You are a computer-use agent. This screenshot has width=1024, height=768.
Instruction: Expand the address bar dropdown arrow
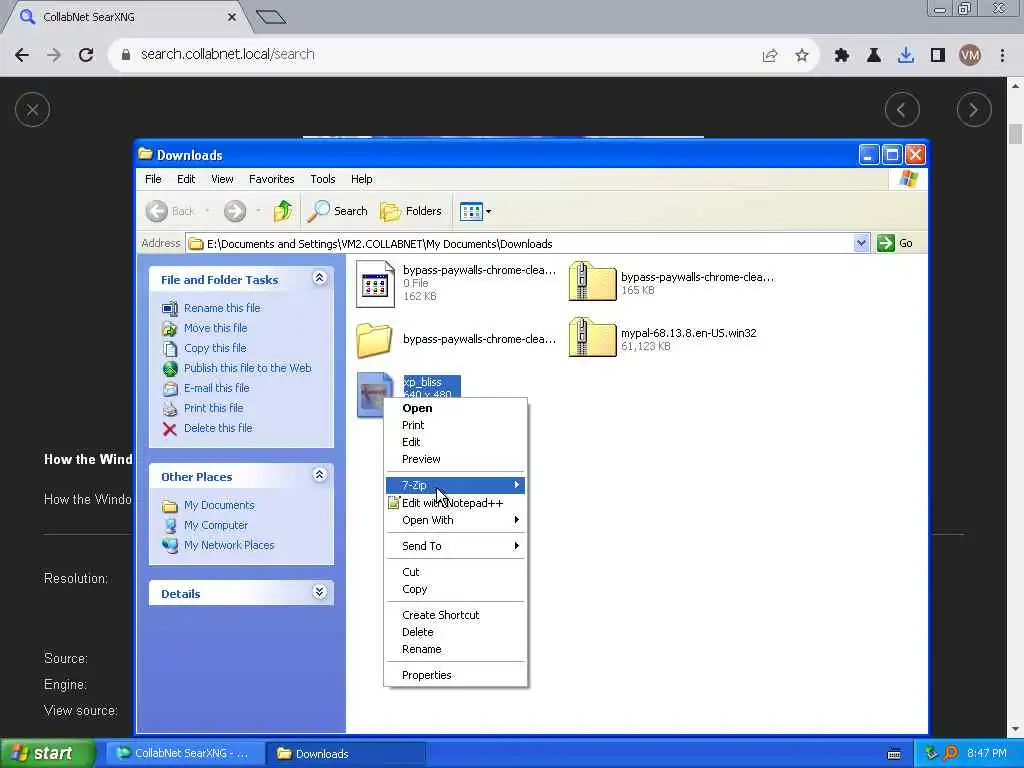click(861, 244)
